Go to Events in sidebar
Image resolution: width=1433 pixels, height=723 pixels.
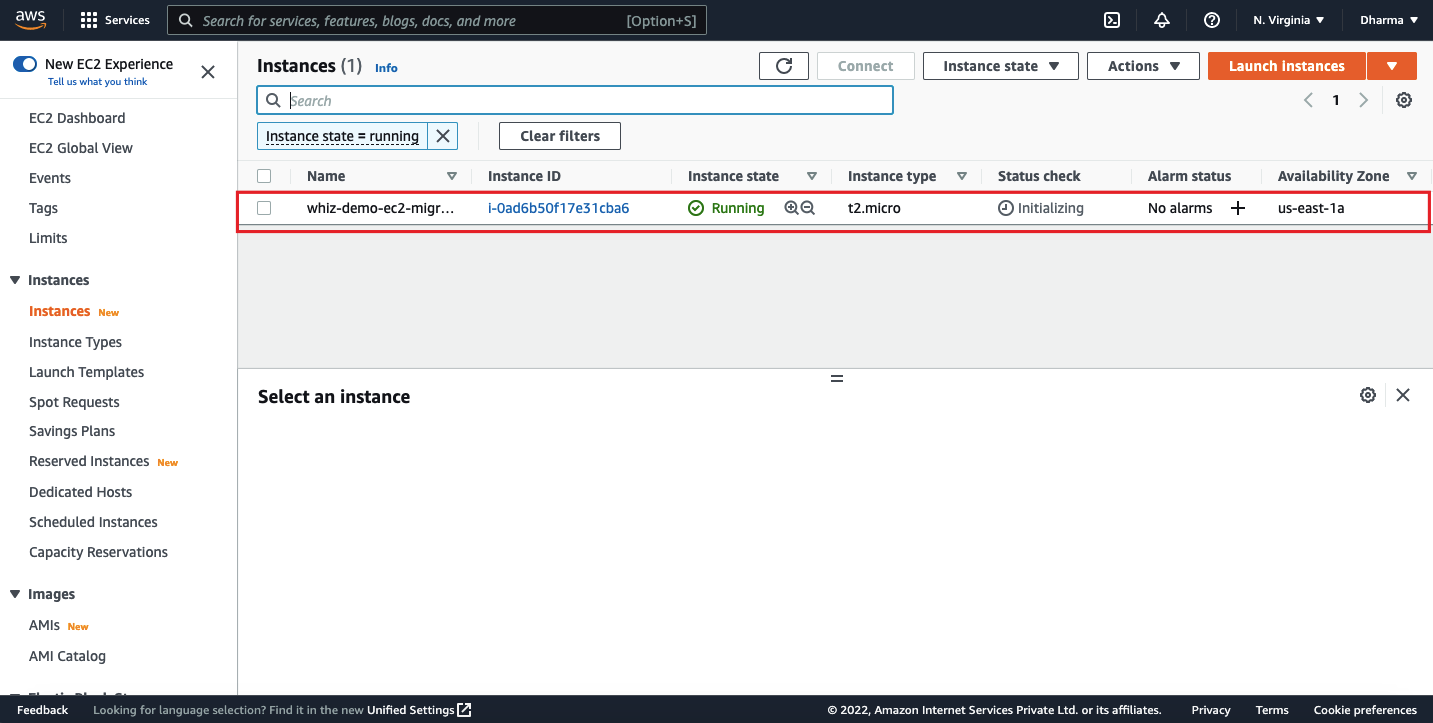50,178
